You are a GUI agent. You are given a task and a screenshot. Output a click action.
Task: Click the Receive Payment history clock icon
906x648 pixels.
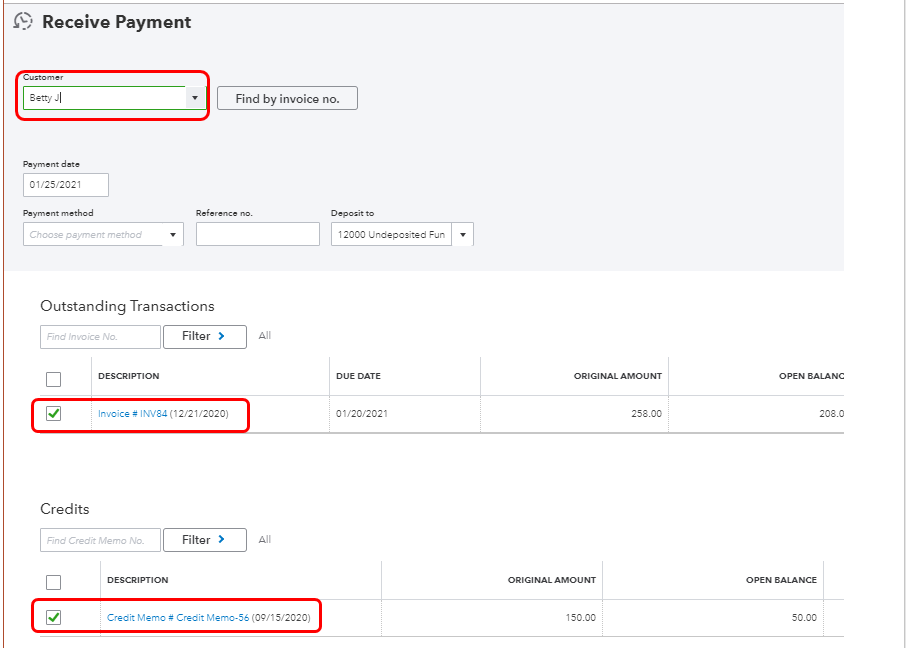22,21
